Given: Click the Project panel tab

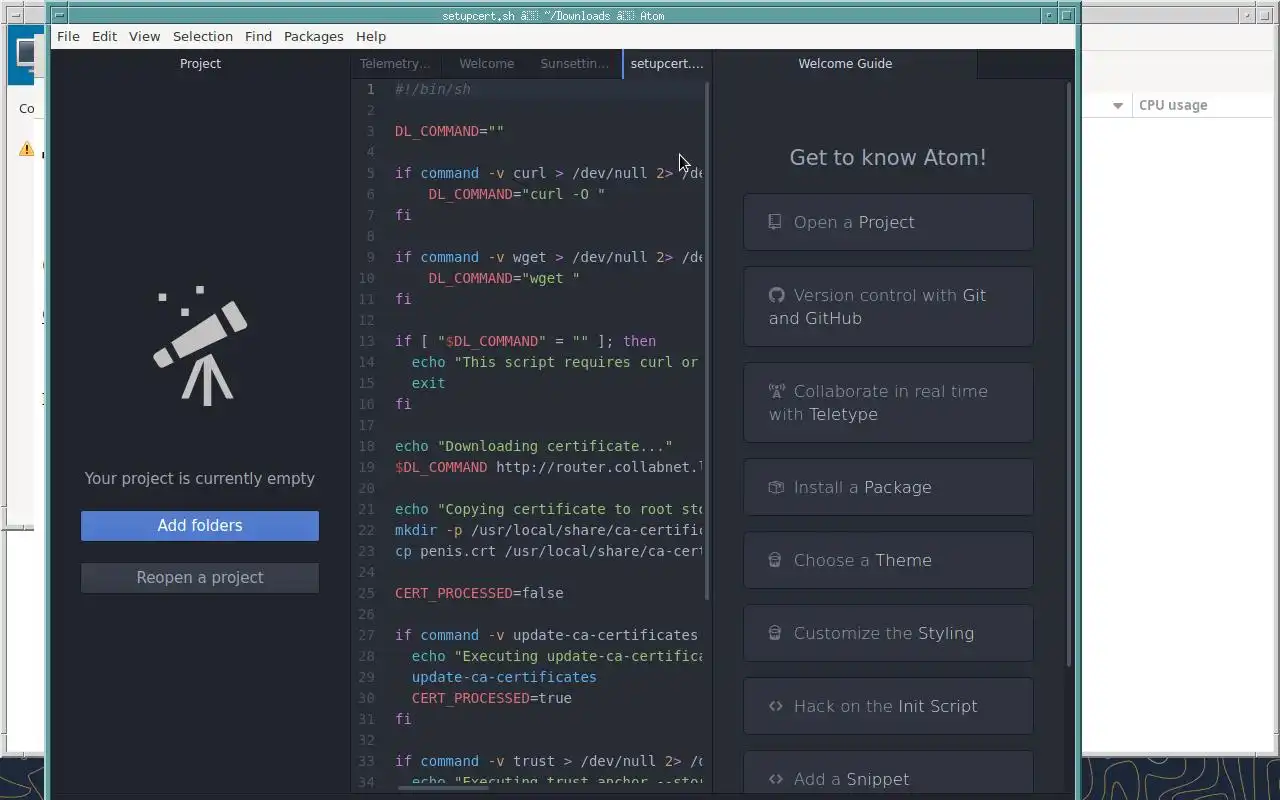Looking at the screenshot, I should pyautogui.click(x=200, y=63).
